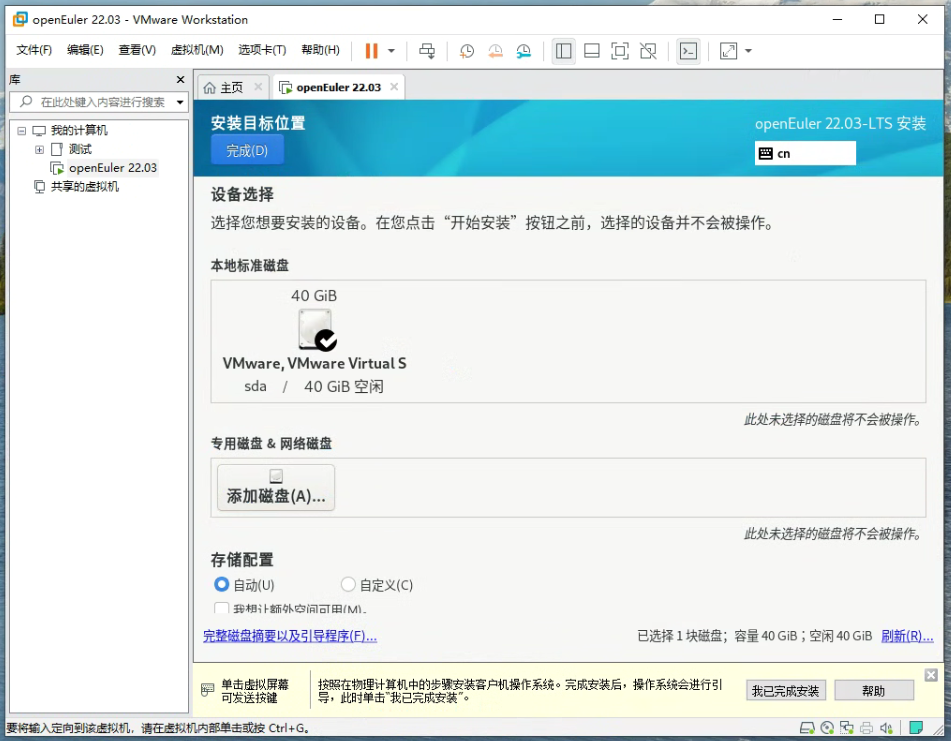Expand the 测试 folder node
This screenshot has height=741, width=951.
[x=39, y=149]
